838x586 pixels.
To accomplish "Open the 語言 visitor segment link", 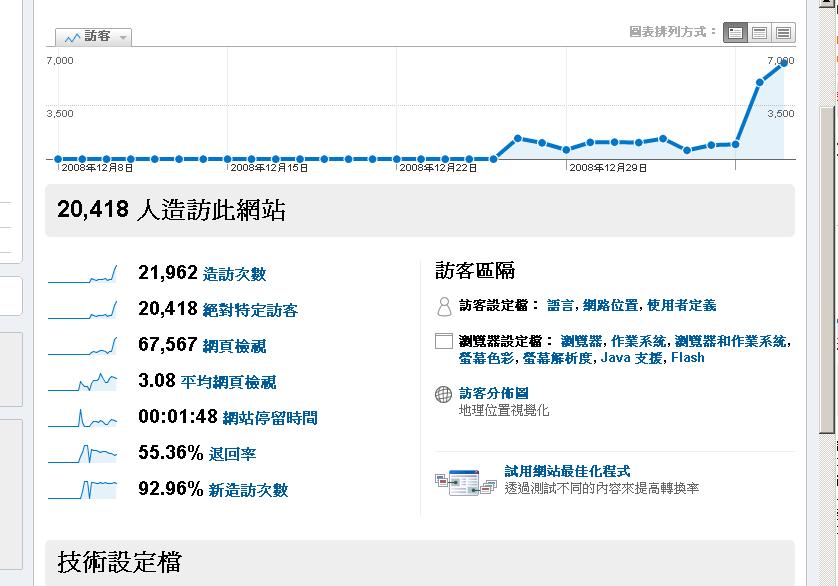I will coord(561,306).
